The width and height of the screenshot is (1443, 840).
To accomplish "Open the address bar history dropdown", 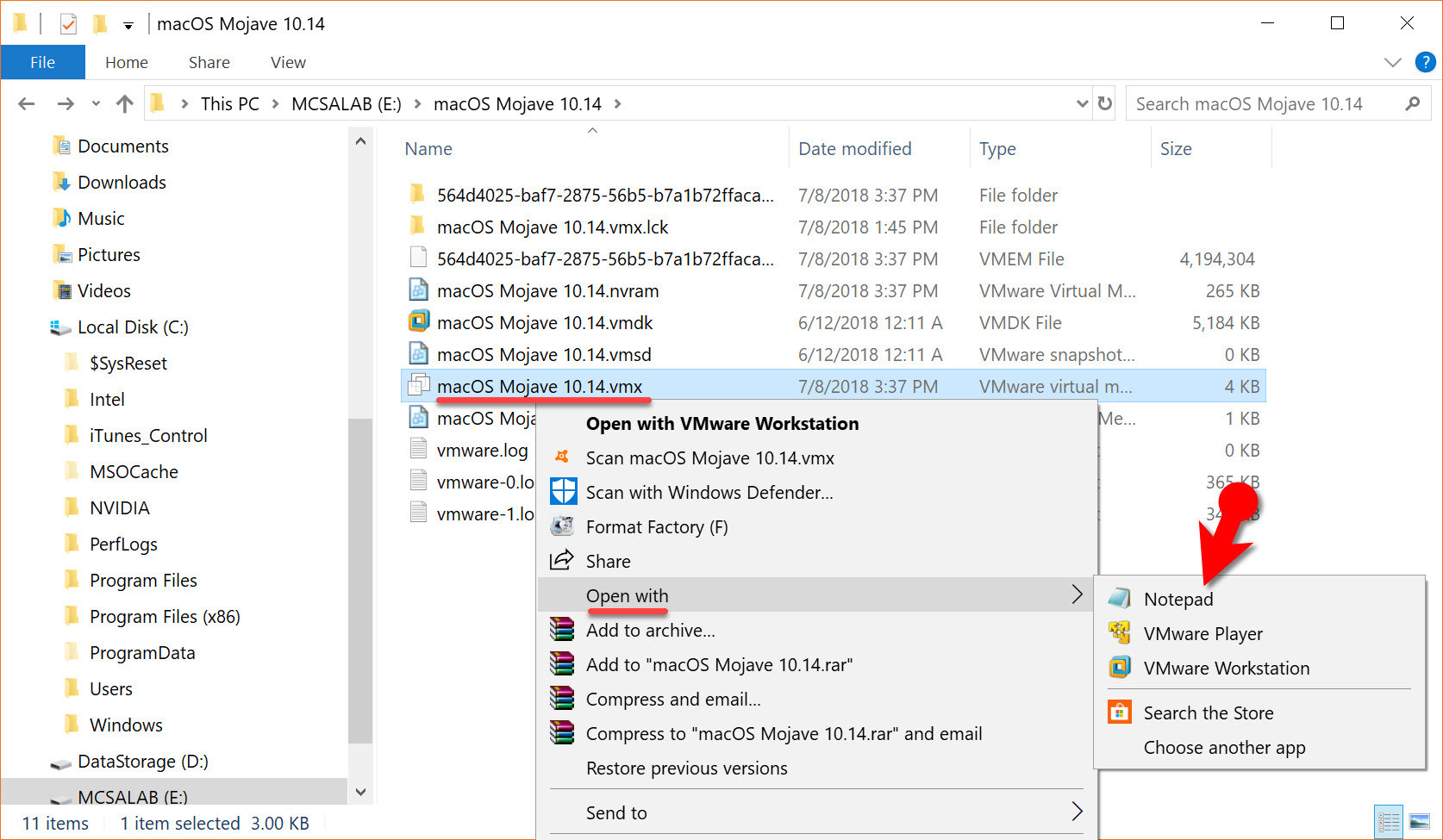I will [1082, 103].
